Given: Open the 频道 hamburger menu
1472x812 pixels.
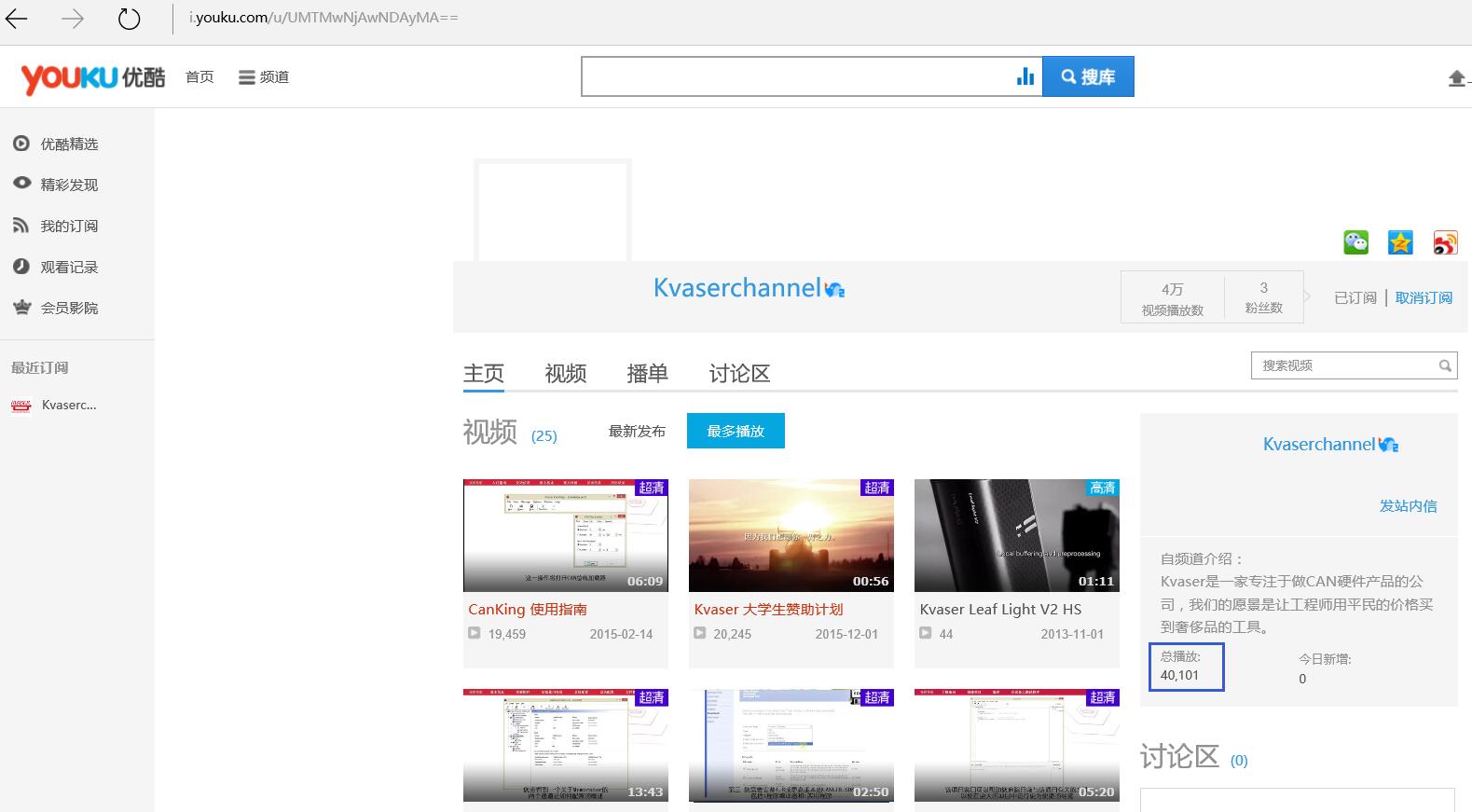Looking at the screenshot, I should coord(264,77).
